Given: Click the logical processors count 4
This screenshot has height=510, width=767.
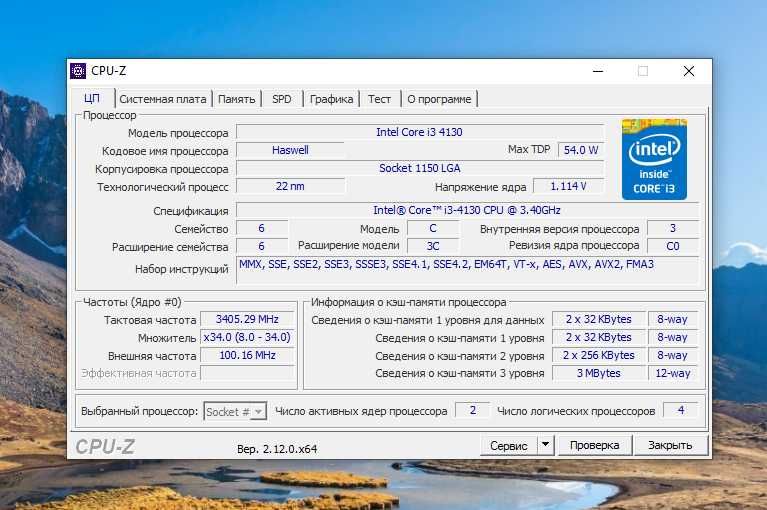Looking at the screenshot, I should pyautogui.click(x=681, y=410).
